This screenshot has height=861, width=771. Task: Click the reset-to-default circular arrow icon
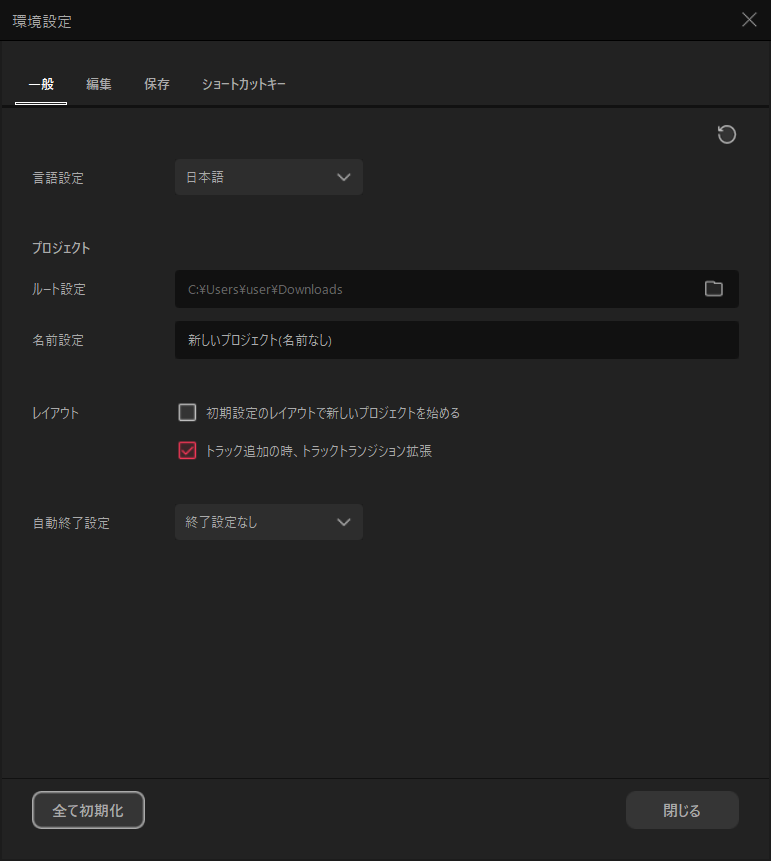(727, 135)
